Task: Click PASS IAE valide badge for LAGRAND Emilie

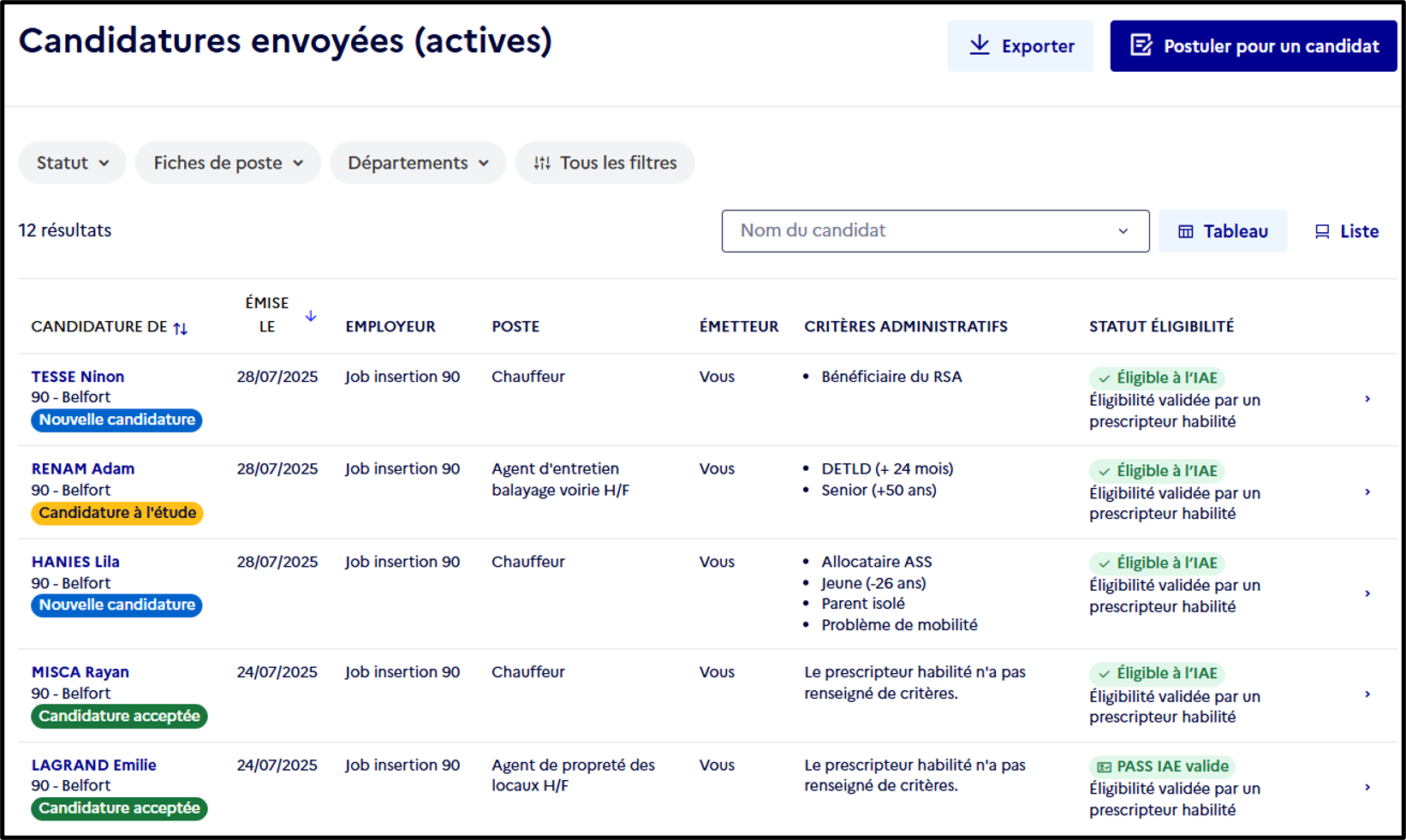Action: click(x=1163, y=767)
